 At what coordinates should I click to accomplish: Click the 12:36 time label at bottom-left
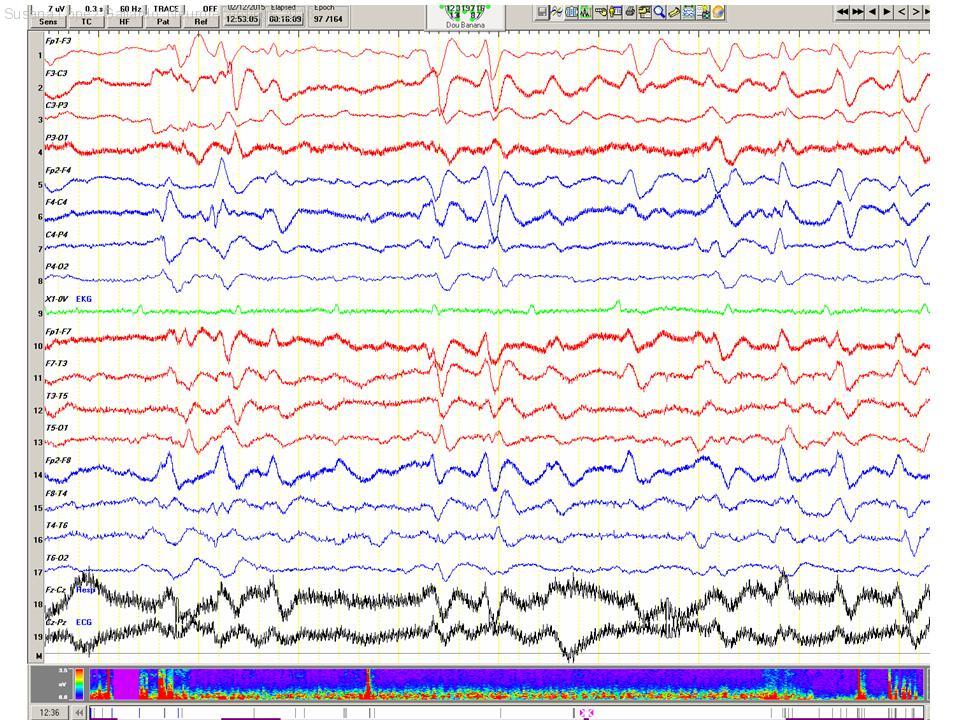pyautogui.click(x=48, y=712)
